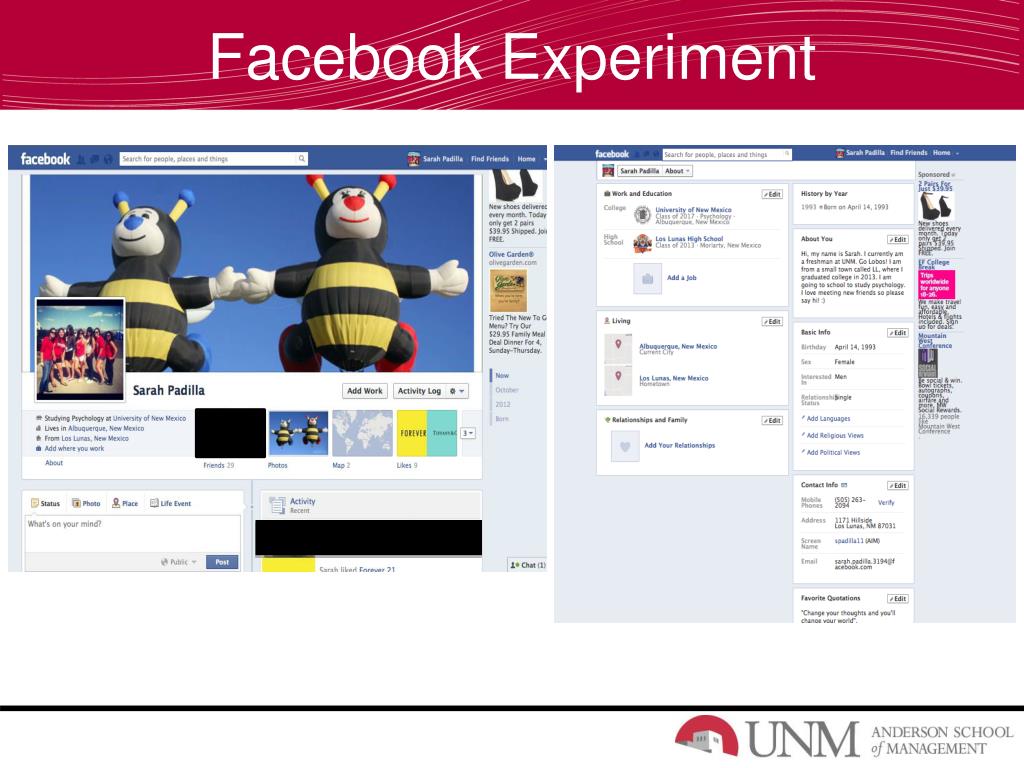The width and height of the screenshot is (1024, 768).
Task: Click the heart icon beside Add Your Relationships
Action: (625, 447)
